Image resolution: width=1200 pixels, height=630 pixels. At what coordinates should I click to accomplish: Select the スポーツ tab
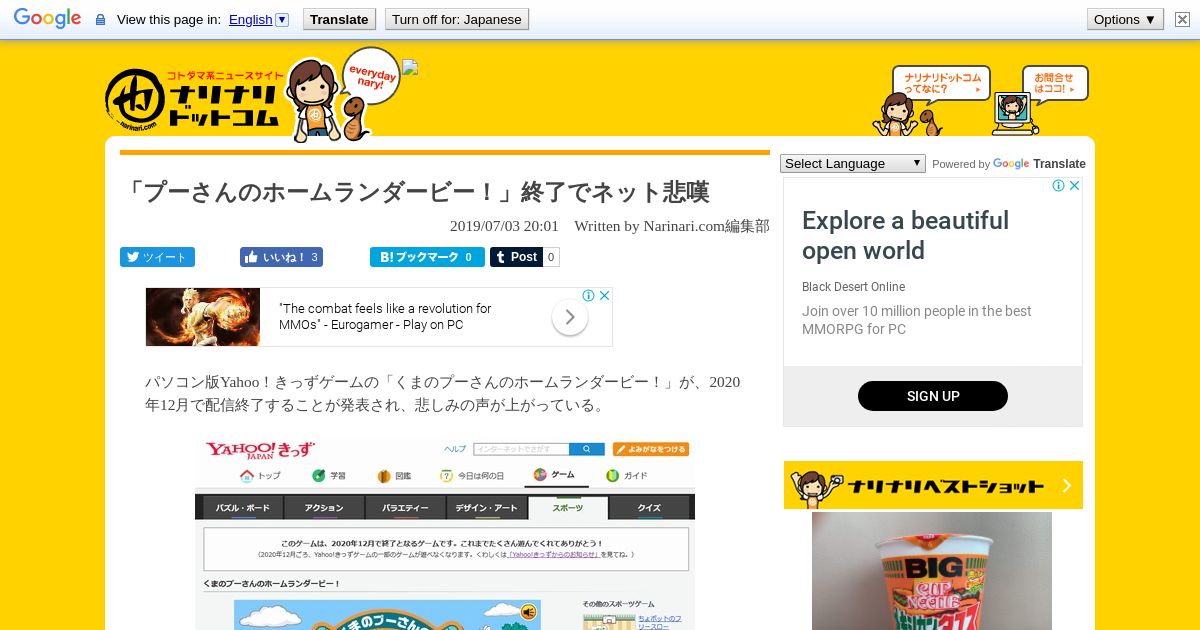click(x=567, y=507)
